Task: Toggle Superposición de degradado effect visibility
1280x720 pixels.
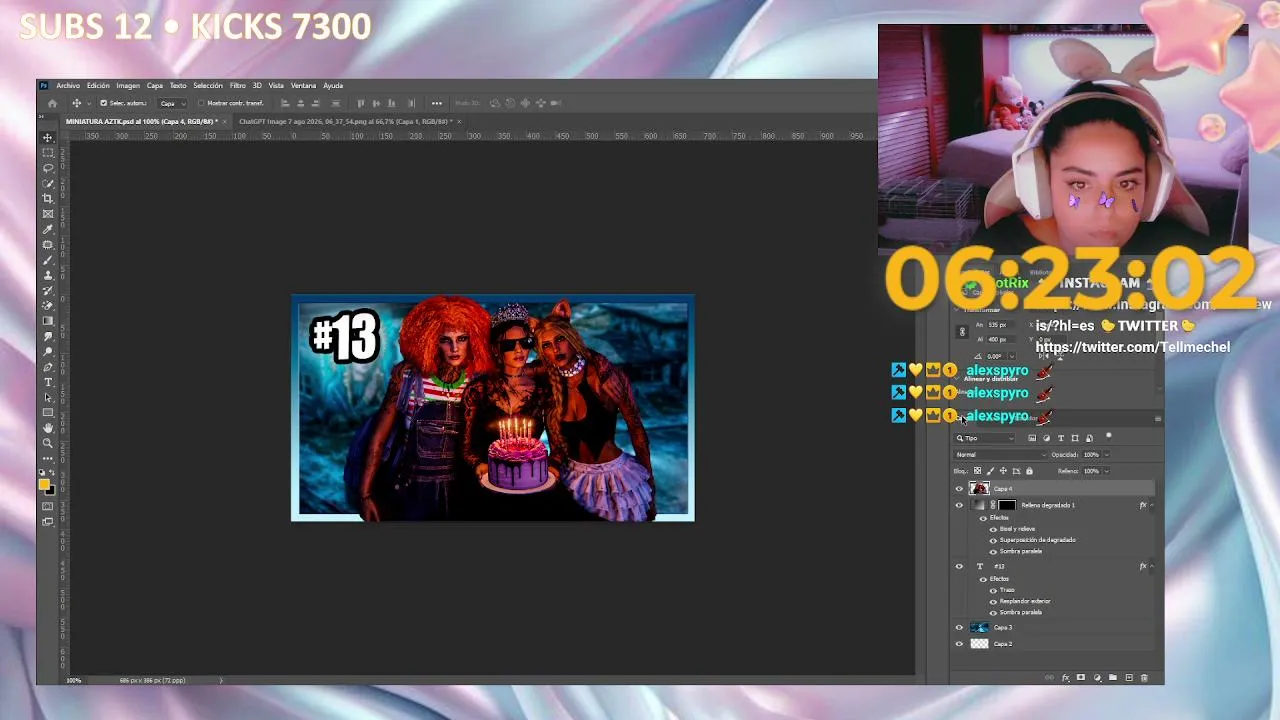Action: coord(993,540)
